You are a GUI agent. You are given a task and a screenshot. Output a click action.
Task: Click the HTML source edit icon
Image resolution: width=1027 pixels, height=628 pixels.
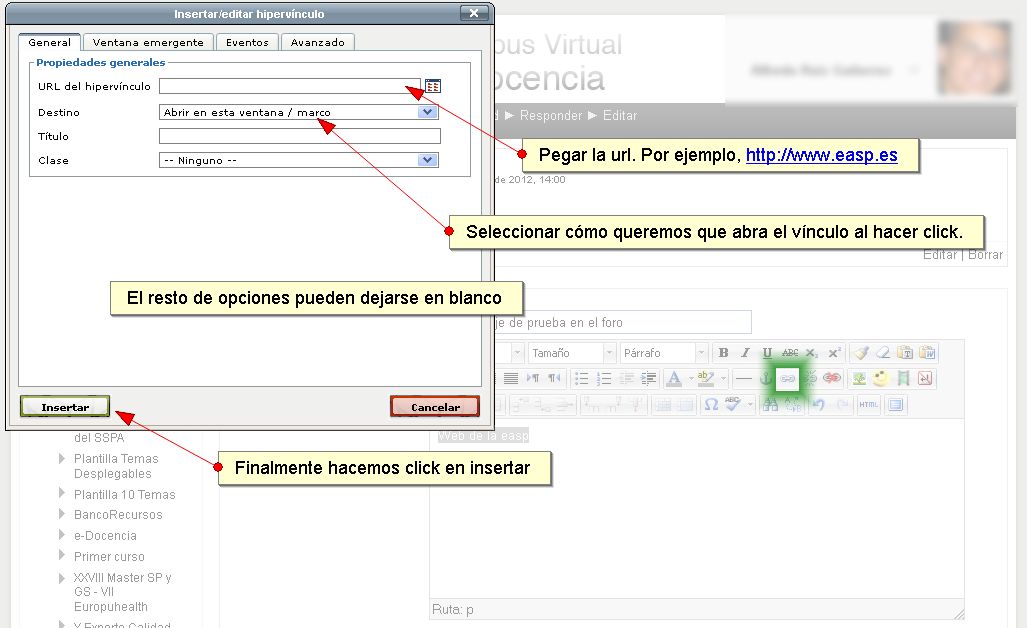pos(868,405)
